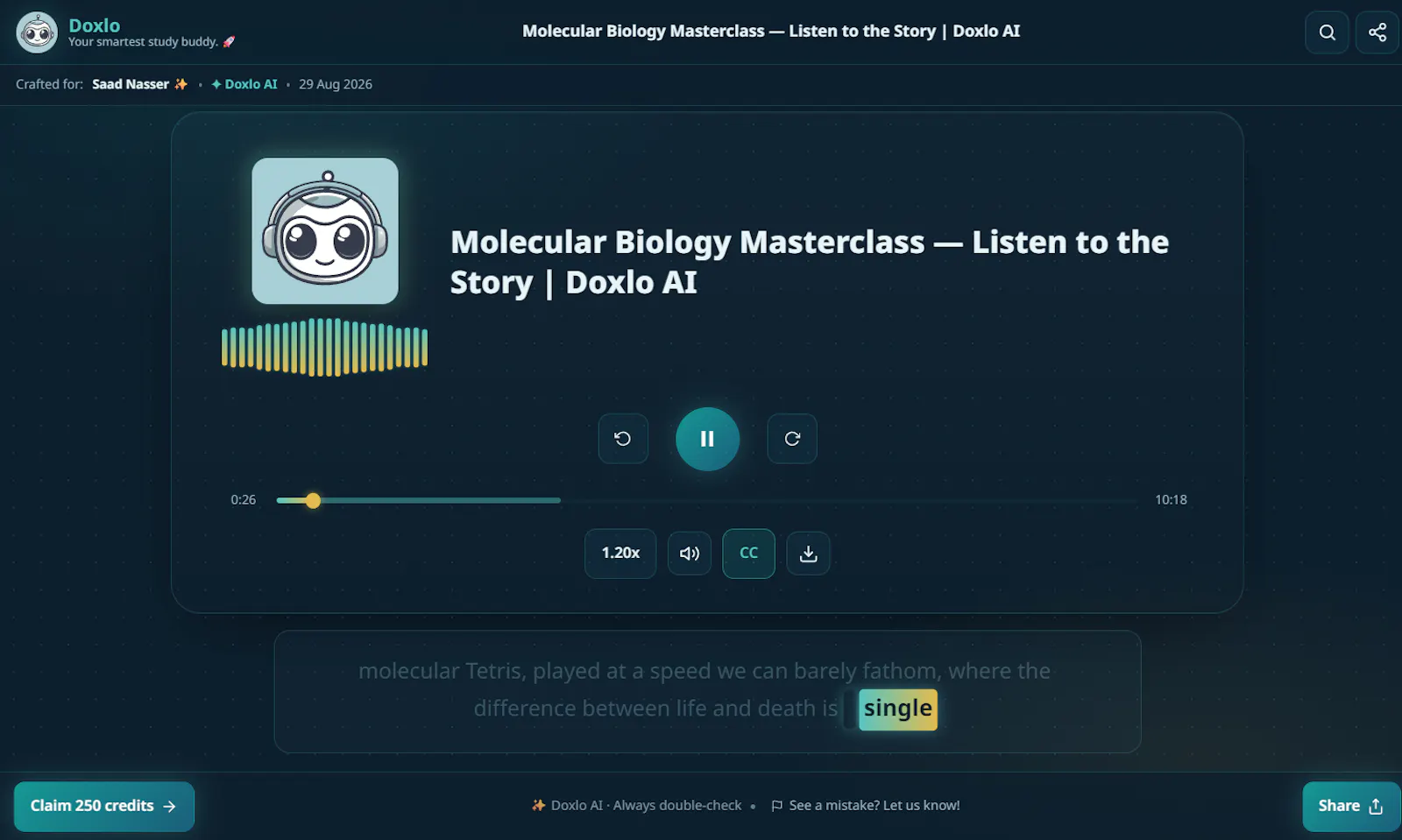Click the author name Saad Nasser

point(131,84)
